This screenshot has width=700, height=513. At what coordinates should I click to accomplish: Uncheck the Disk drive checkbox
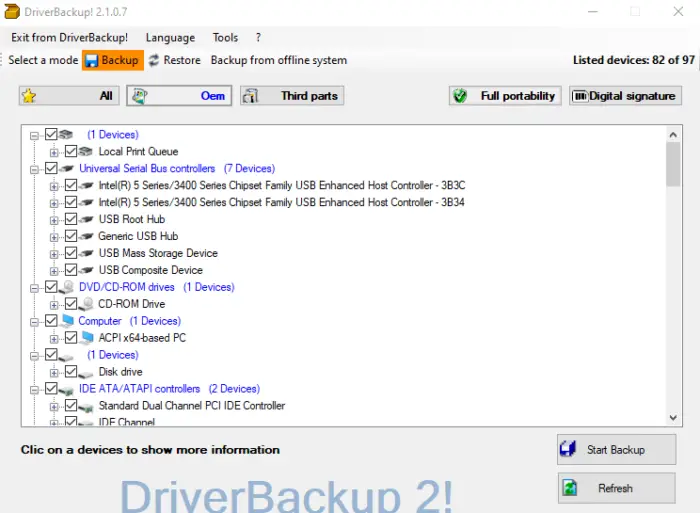(x=71, y=371)
